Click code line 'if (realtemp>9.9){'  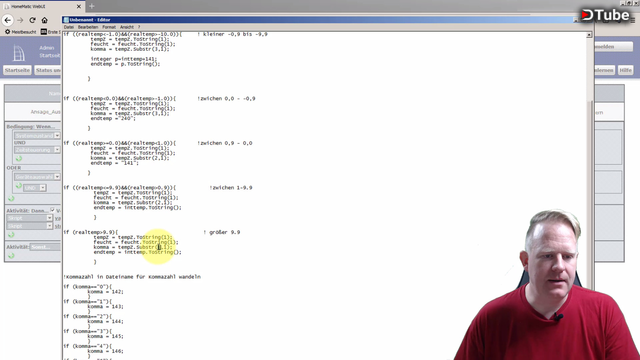[90, 232]
